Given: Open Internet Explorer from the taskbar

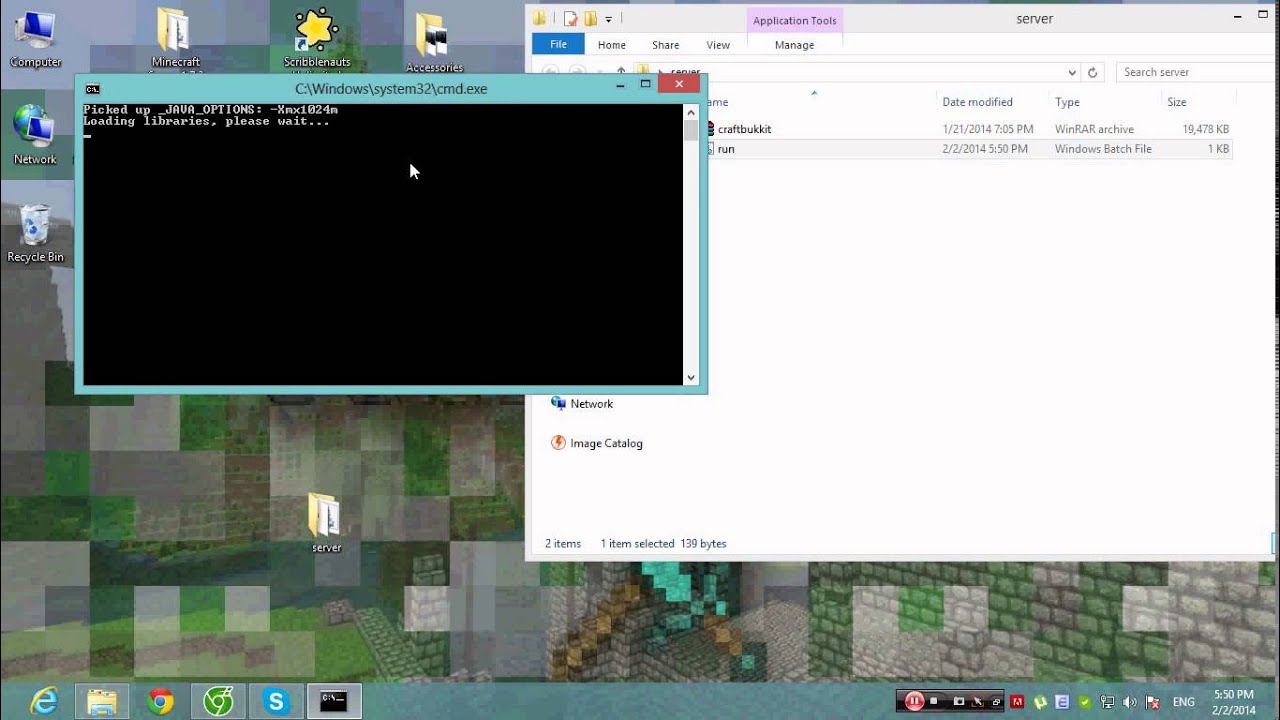Looking at the screenshot, I should [x=44, y=702].
